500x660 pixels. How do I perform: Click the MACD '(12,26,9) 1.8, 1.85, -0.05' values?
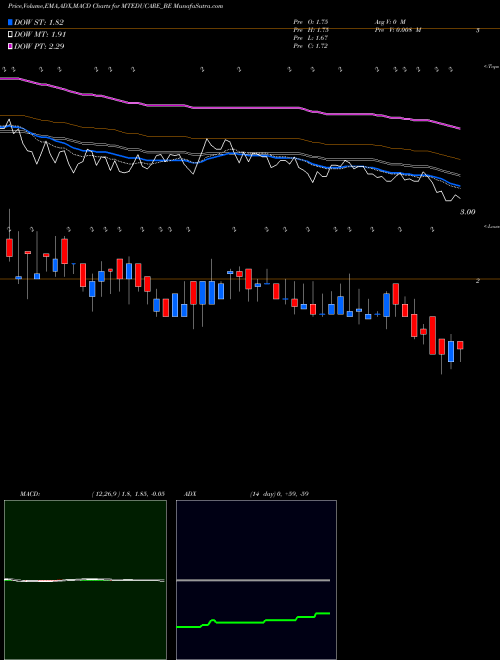pyautogui.click(x=128, y=494)
